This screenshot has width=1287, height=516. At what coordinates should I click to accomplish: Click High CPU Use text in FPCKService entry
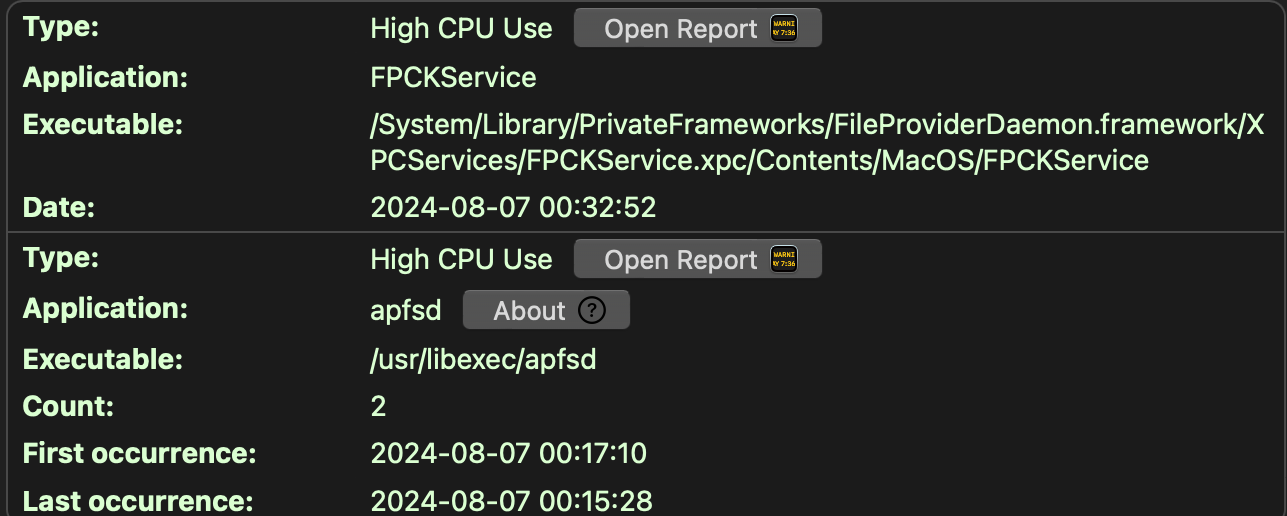[461, 29]
